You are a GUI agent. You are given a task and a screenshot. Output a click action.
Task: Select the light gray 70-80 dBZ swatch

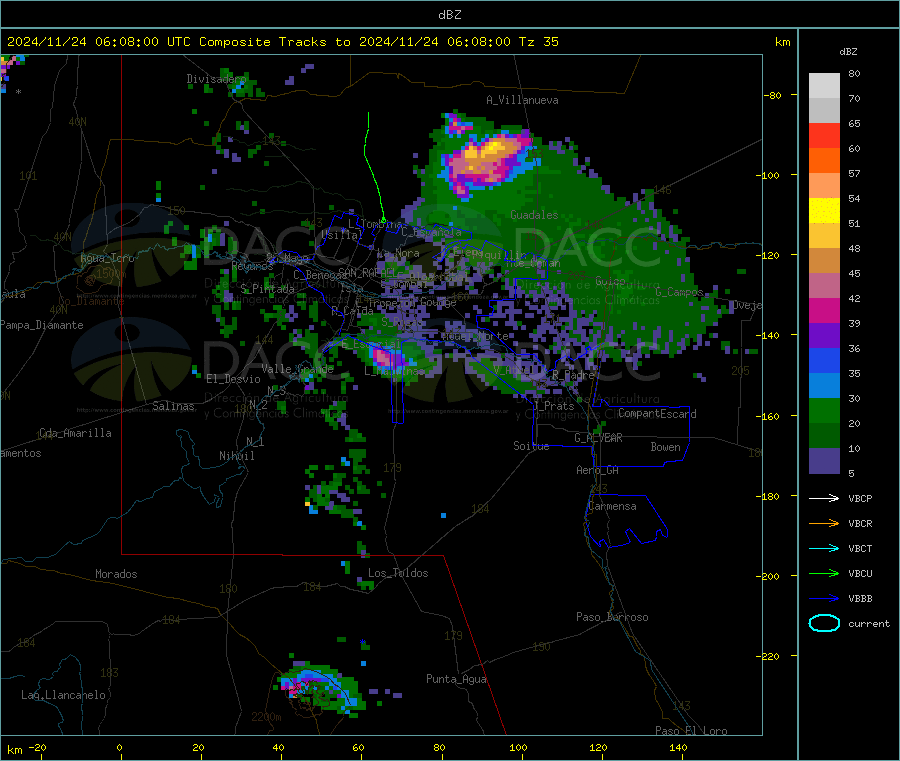824,86
